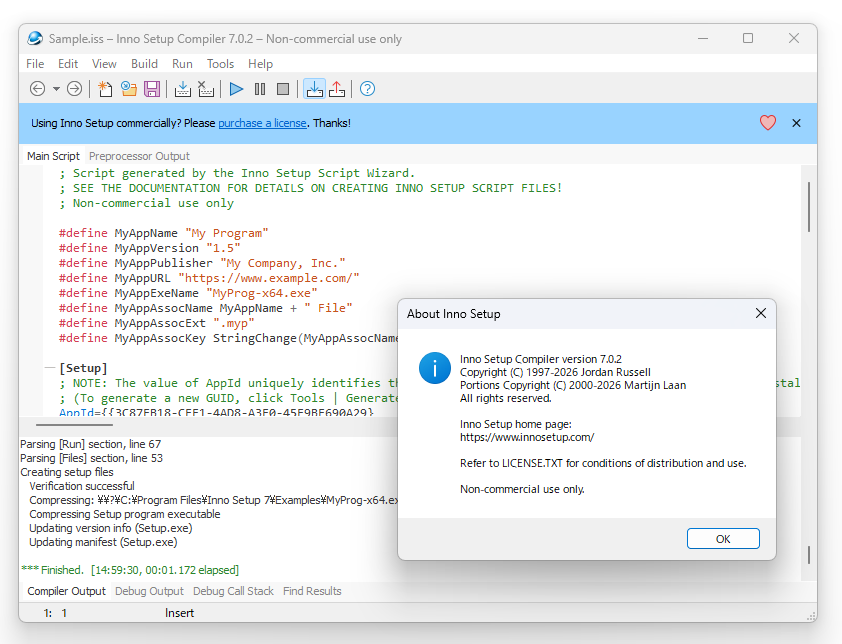842x644 pixels.
Task: Click the 'Creating setup files' output line
Action: 67,472
